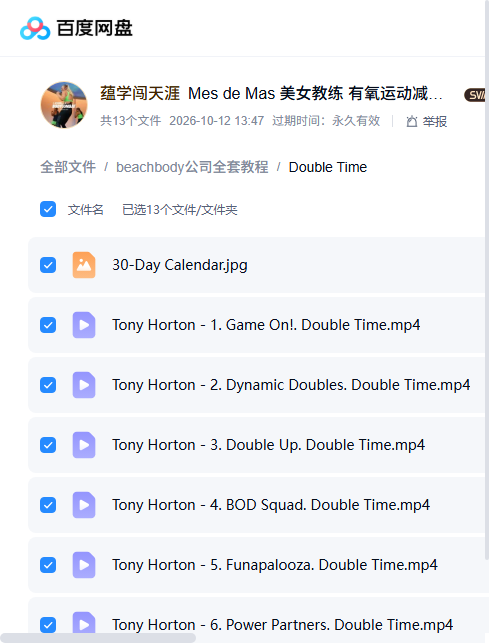Click the Double Time breadcrumb
This screenshot has width=489, height=643.
(328, 167)
